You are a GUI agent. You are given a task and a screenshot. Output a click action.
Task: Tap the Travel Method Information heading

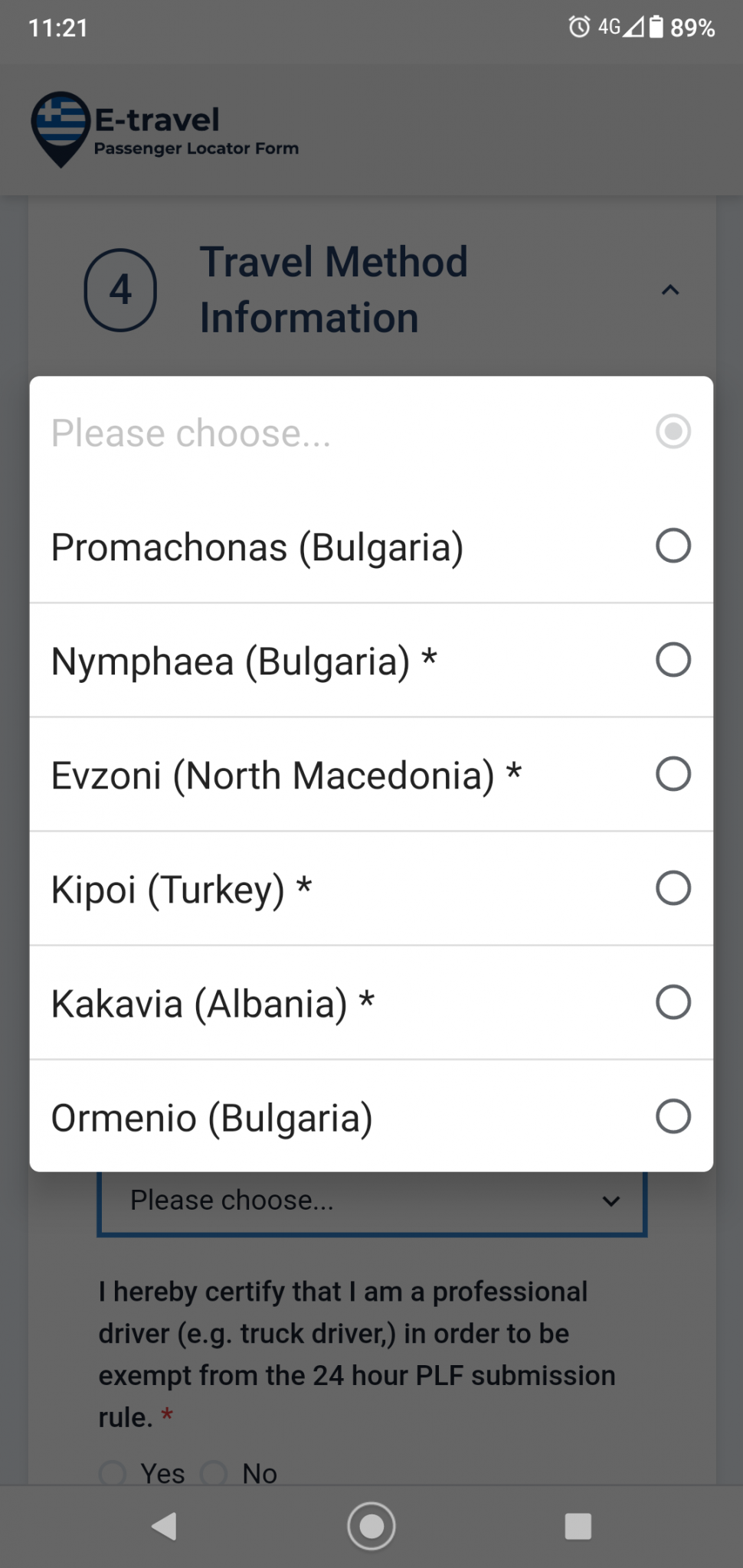[x=334, y=289]
